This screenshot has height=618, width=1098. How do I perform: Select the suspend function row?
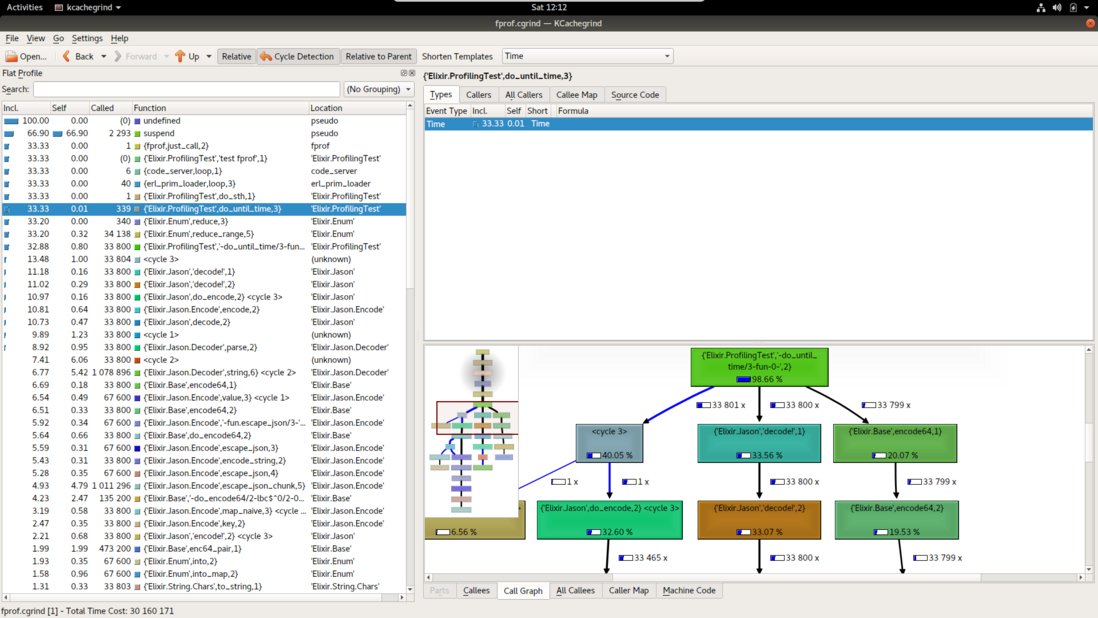(x=203, y=133)
